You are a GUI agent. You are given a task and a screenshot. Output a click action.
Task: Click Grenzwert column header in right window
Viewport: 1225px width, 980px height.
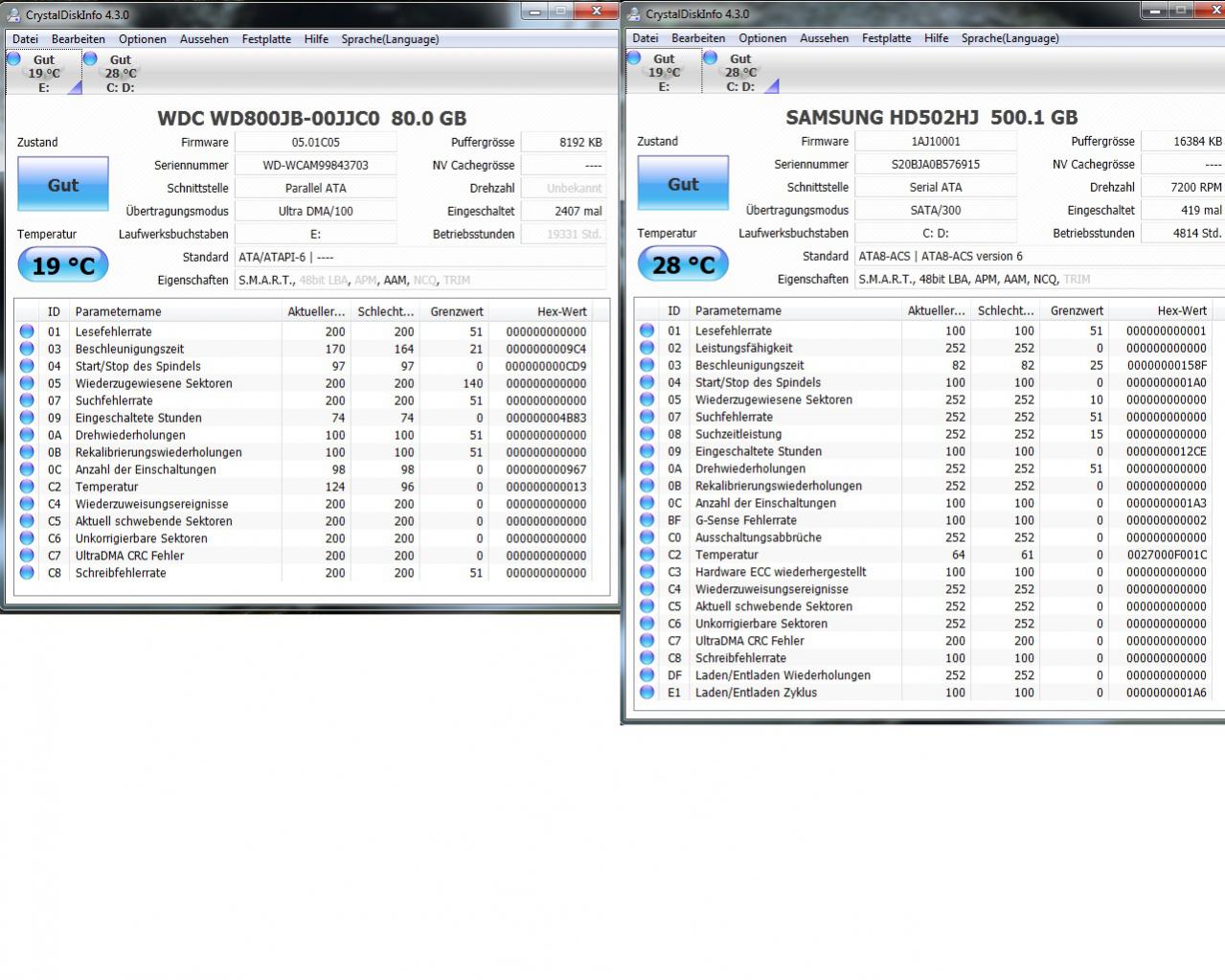click(x=1076, y=310)
